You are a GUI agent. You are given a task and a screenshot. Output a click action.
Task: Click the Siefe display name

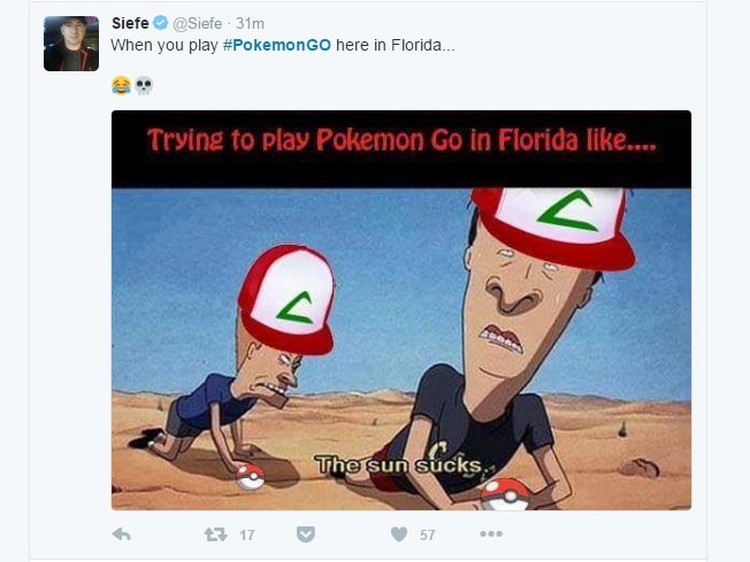(x=130, y=23)
